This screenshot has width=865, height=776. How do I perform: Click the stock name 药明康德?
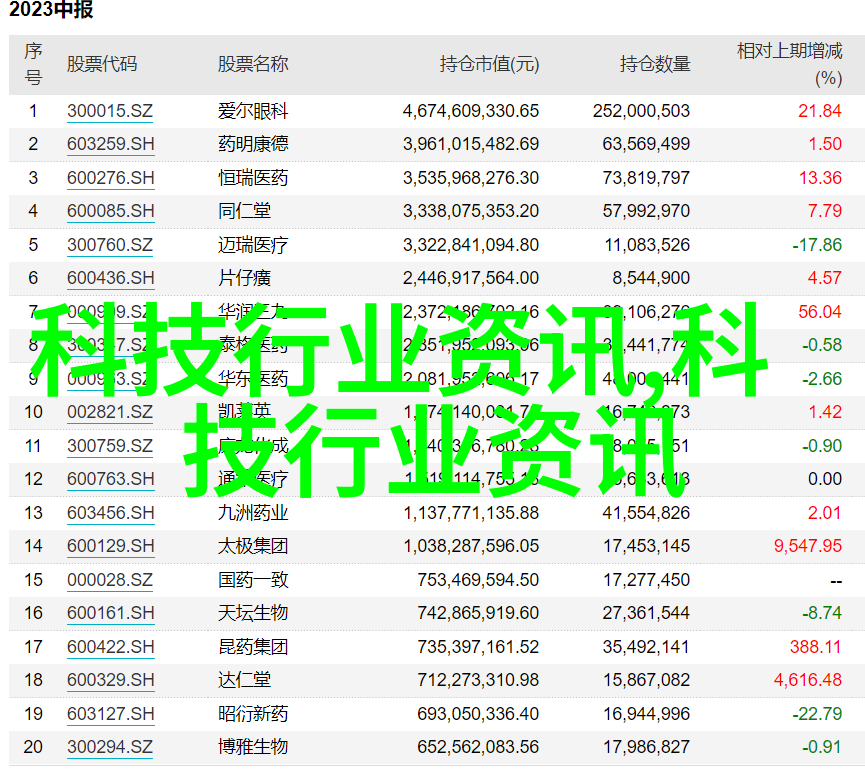253,144
